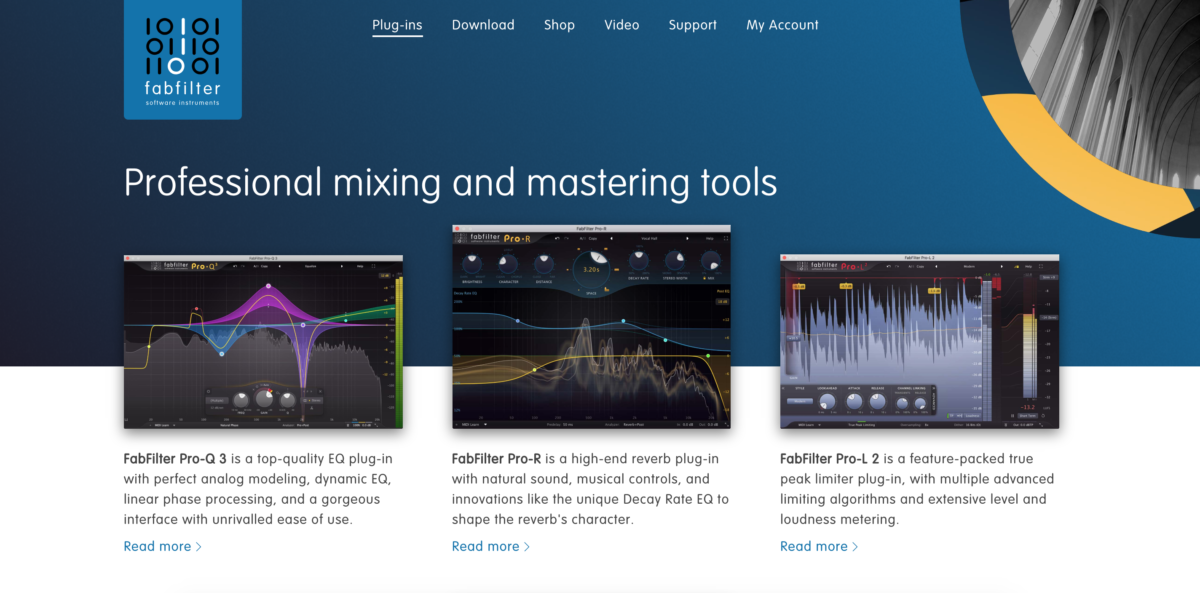Go to the Download page
Image resolution: width=1200 pixels, height=593 pixels.
tap(483, 25)
